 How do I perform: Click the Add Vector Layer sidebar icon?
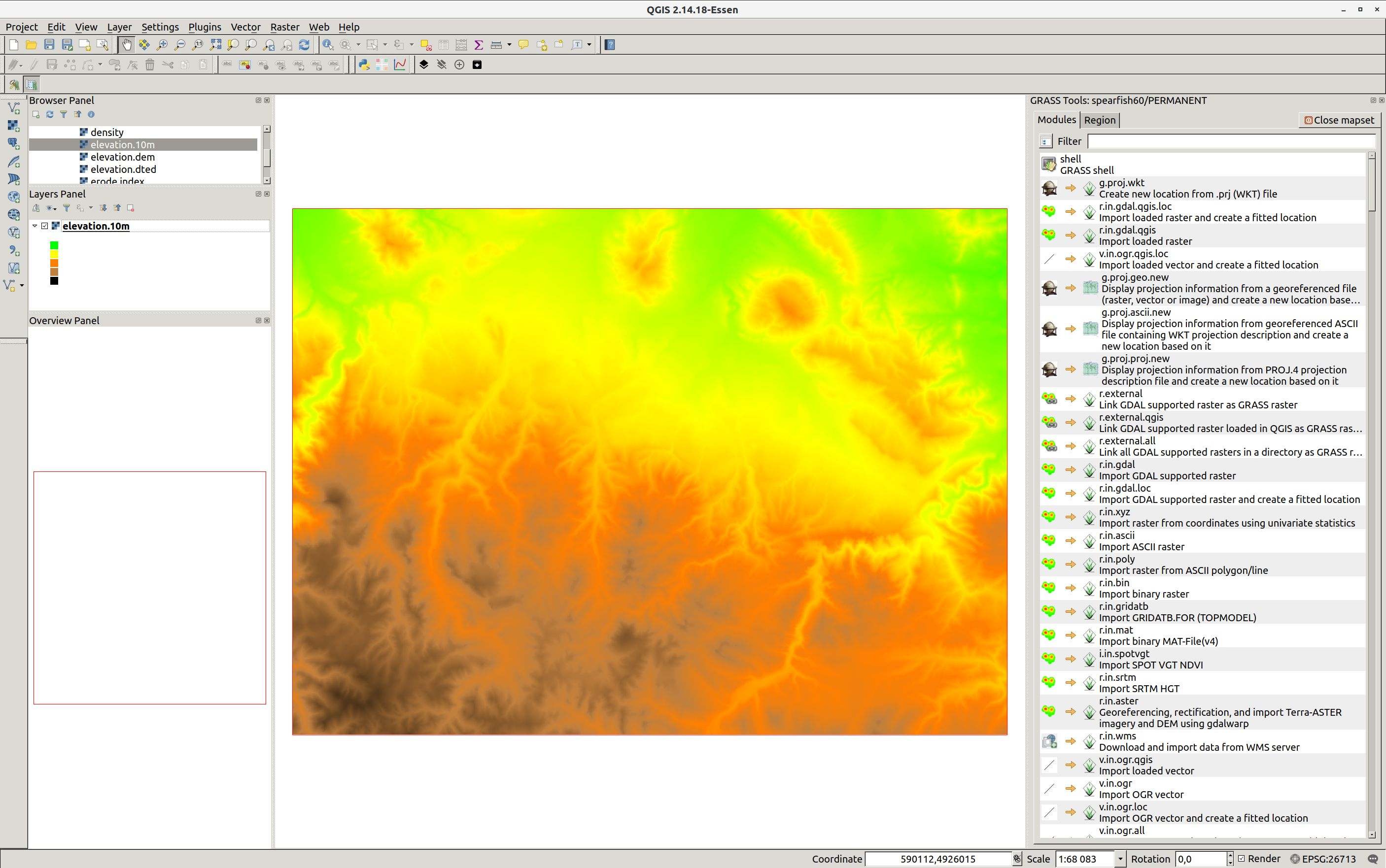[13, 107]
